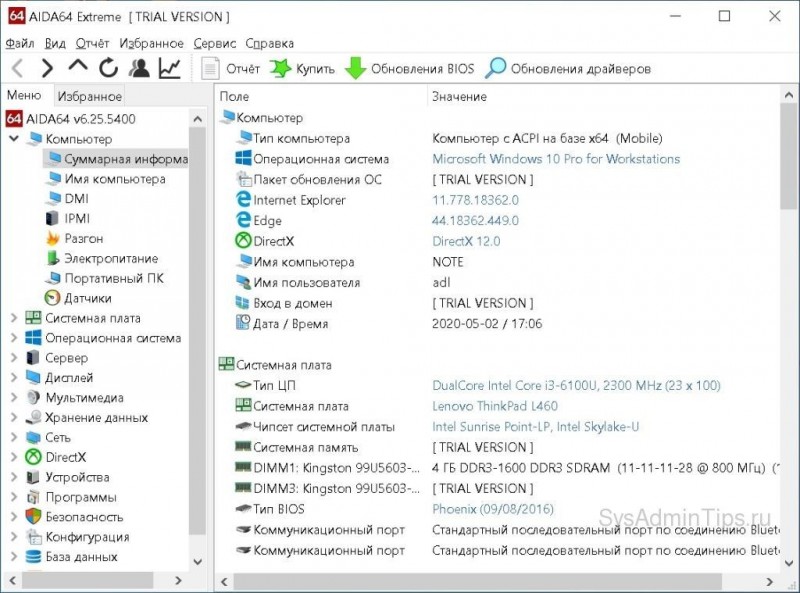Open the user silhouette toolbar icon

point(139,68)
